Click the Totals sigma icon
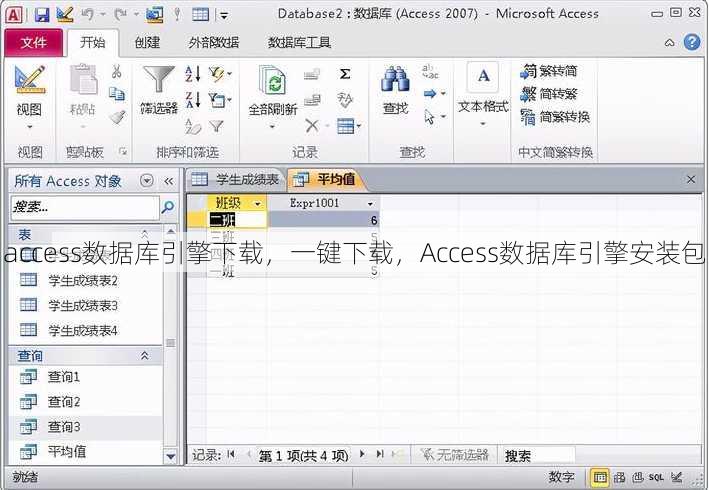This screenshot has width=709, height=490. tap(345, 74)
